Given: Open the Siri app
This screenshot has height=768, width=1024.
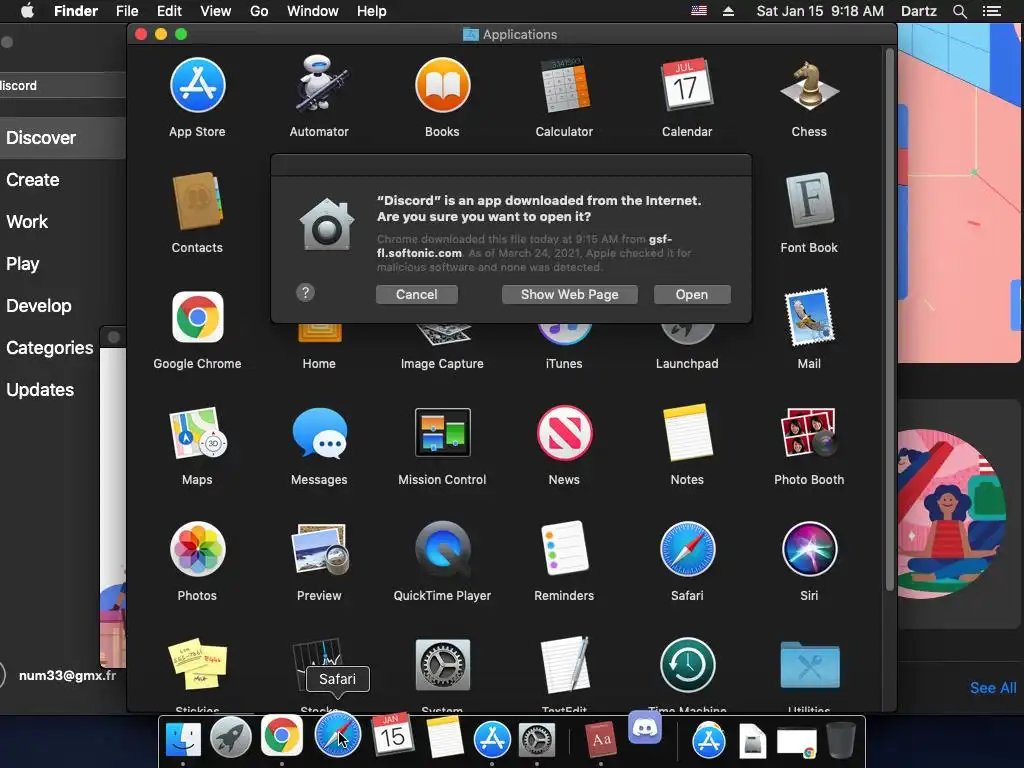Looking at the screenshot, I should (809, 549).
